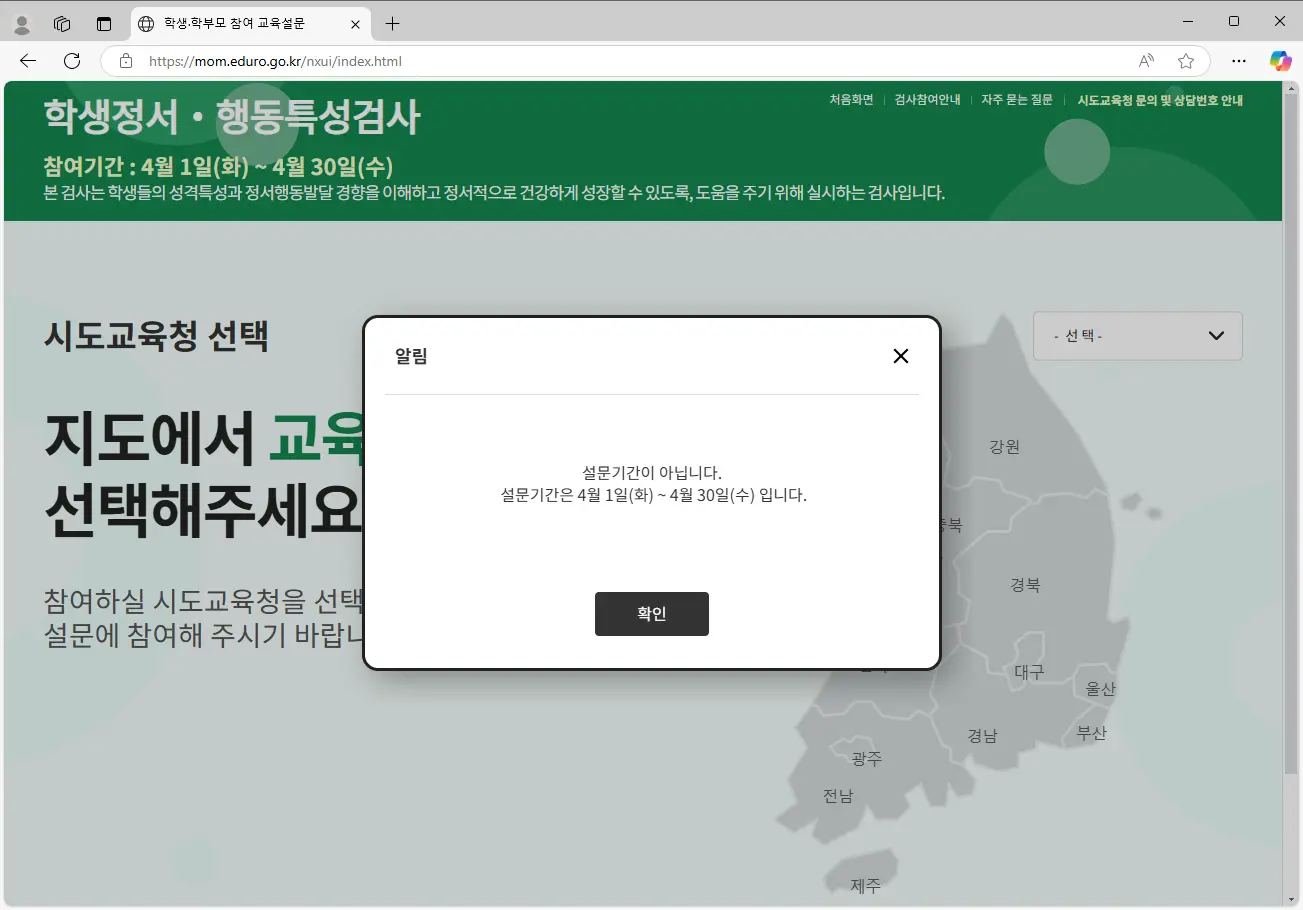The height and width of the screenshot is (910, 1303).
Task: Open the 처음화면 link
Action: 851,100
